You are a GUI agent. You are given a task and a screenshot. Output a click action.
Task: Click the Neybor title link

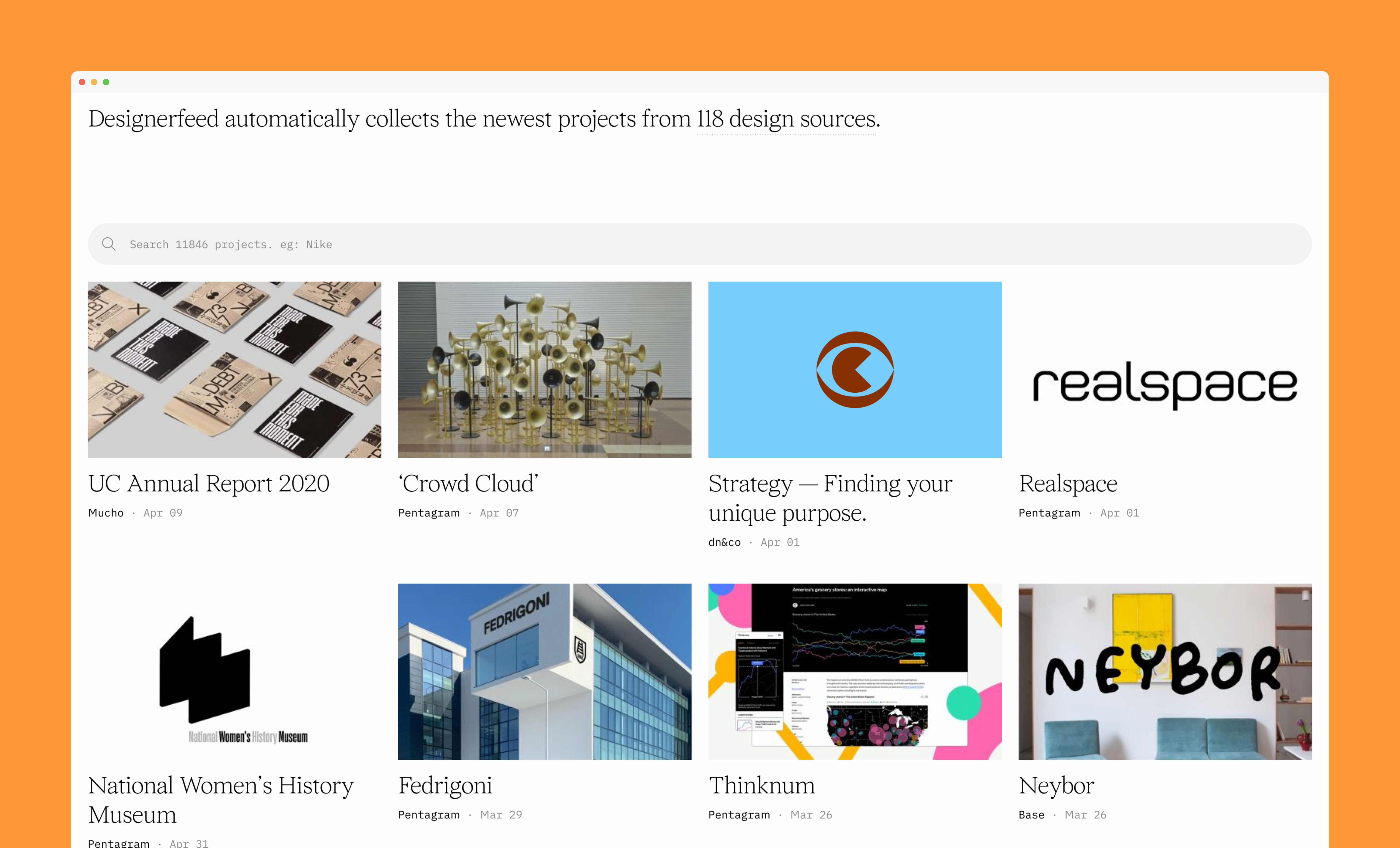[x=1056, y=787]
